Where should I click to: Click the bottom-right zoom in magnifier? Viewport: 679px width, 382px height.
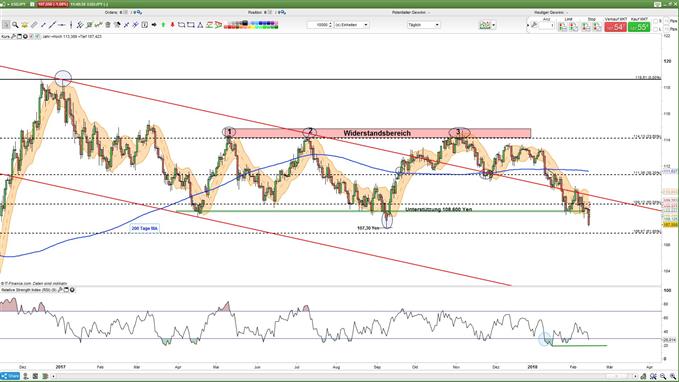(673, 376)
